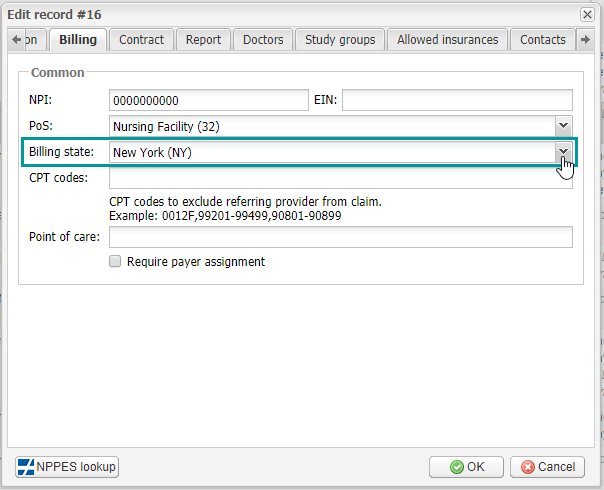Click the Require payer assignment label
This screenshot has width=604, height=490.
(x=196, y=262)
